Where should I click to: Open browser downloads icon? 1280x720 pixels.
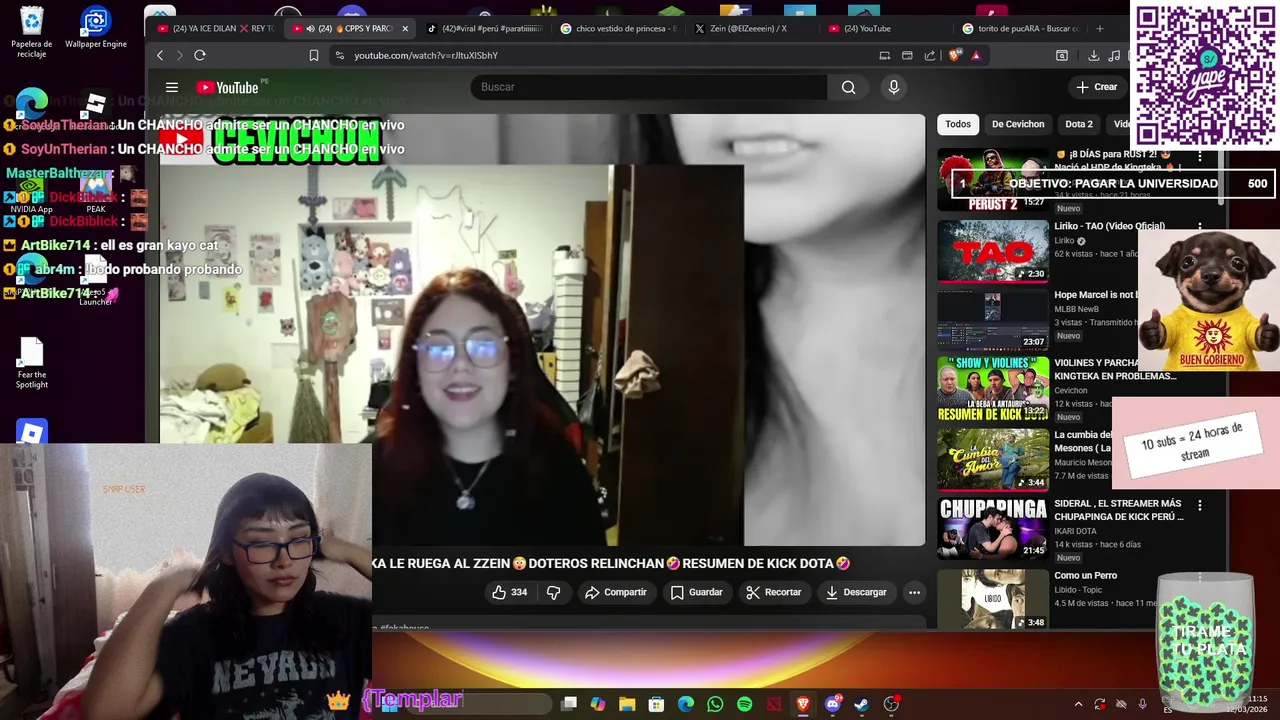tap(1093, 55)
